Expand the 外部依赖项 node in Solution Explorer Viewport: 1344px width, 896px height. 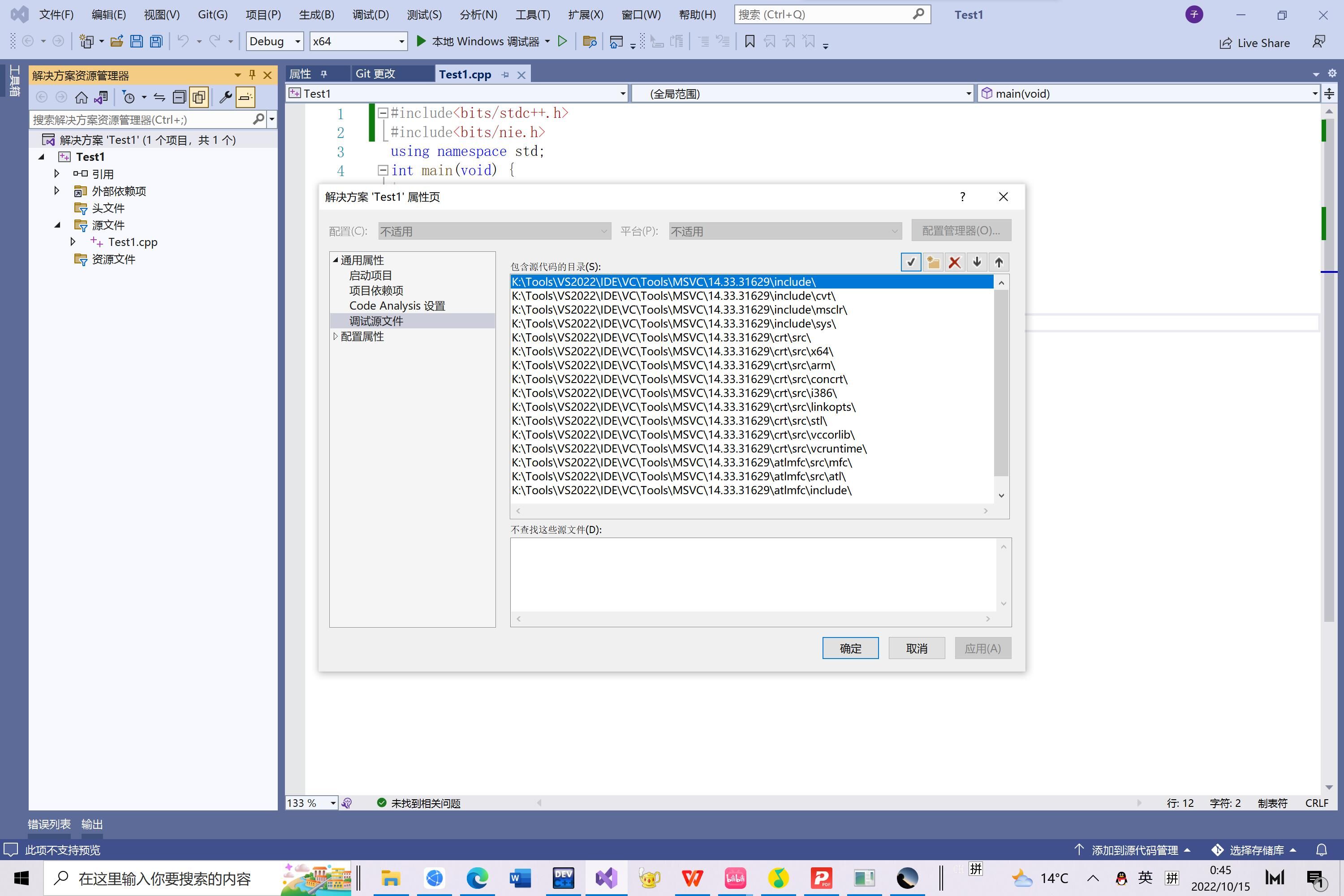56,191
